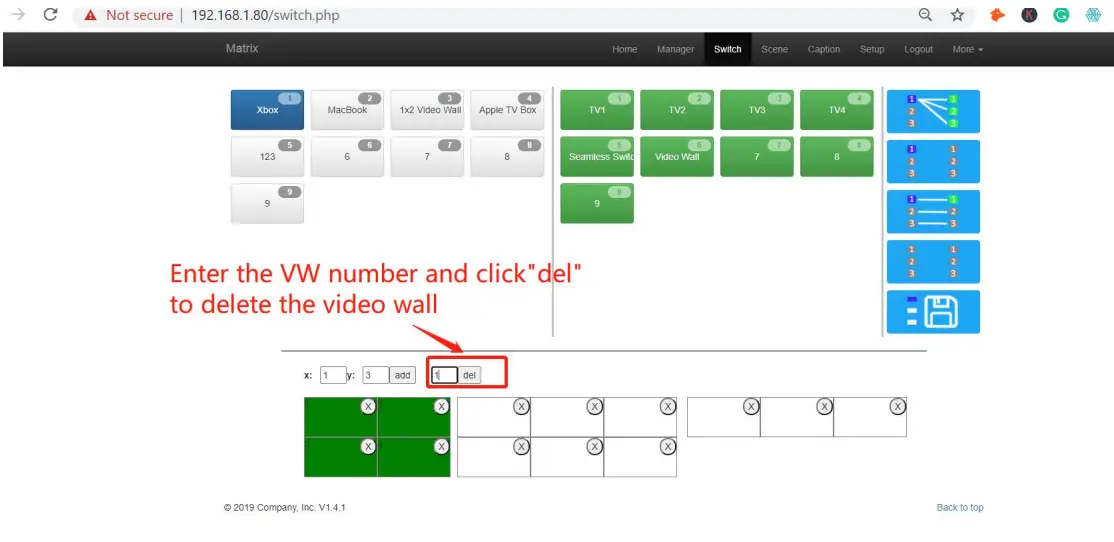Image resolution: width=1114 pixels, height=542 pixels.
Task: Select the 1x2 Video Wall input
Action: tap(427, 110)
